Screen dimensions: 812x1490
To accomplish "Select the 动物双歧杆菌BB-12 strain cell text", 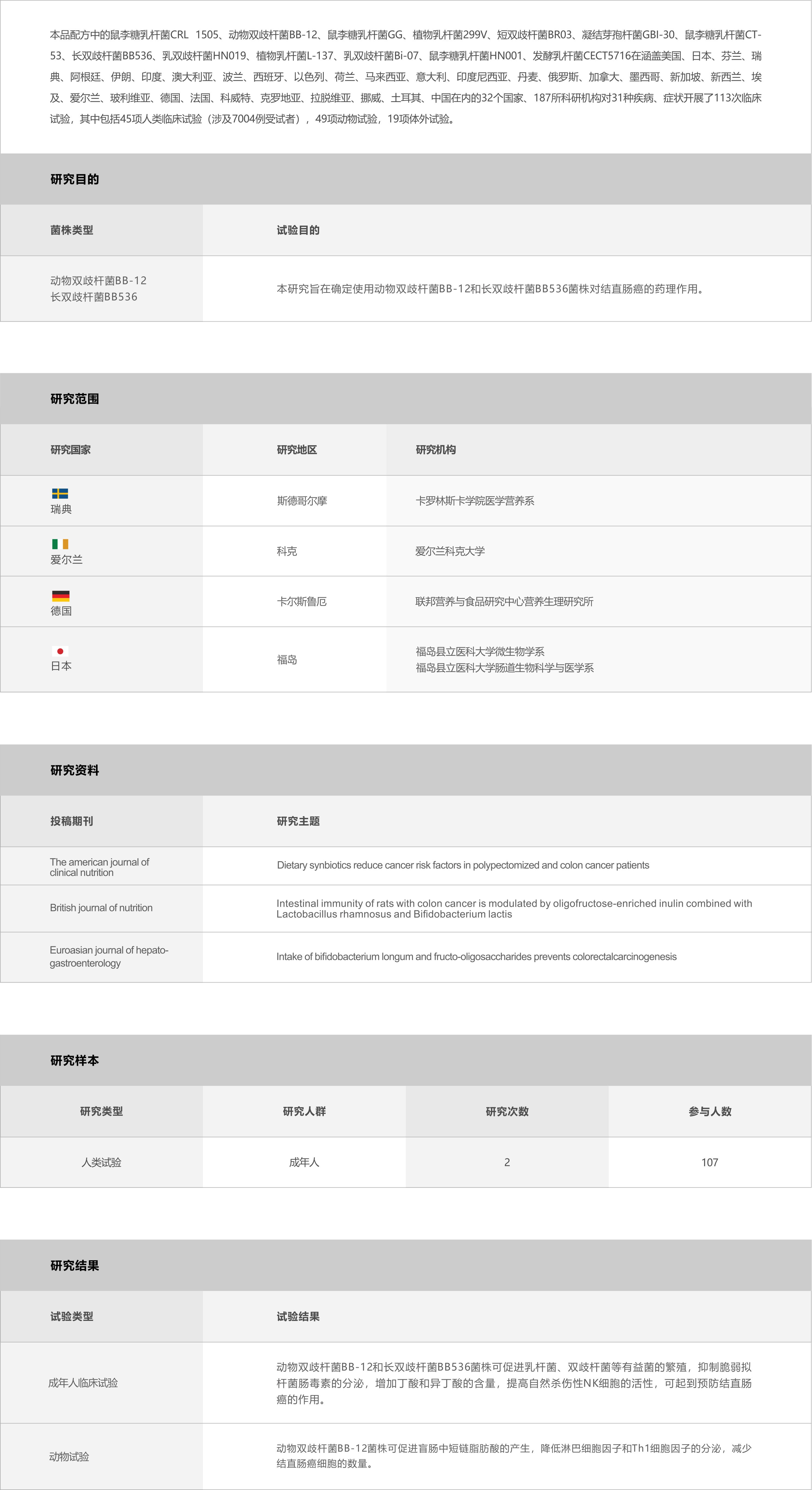I will click(98, 280).
